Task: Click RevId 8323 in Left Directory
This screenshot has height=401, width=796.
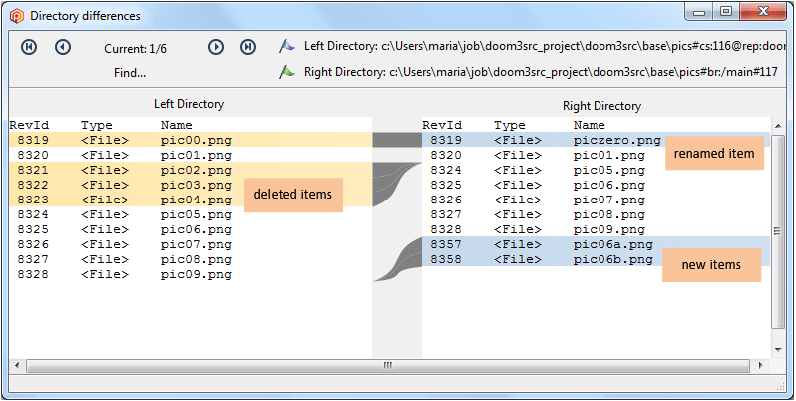Action: (x=33, y=199)
